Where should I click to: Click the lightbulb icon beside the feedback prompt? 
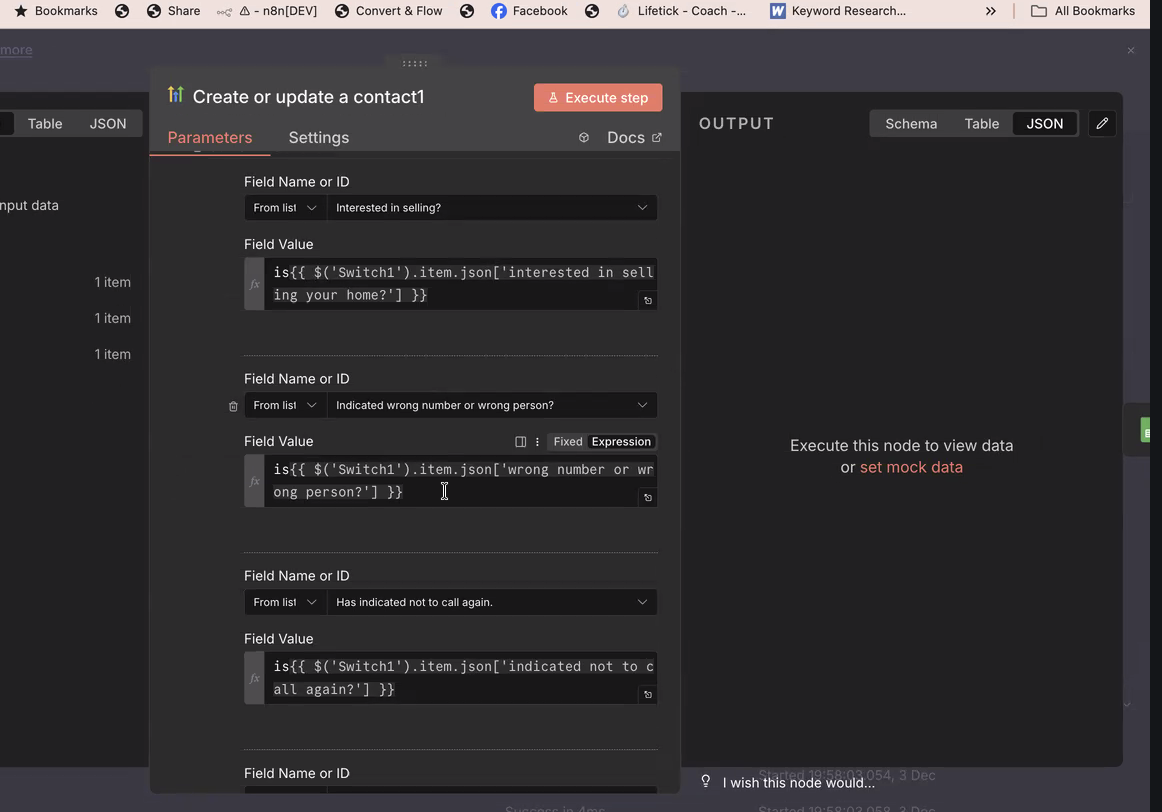[x=705, y=781]
